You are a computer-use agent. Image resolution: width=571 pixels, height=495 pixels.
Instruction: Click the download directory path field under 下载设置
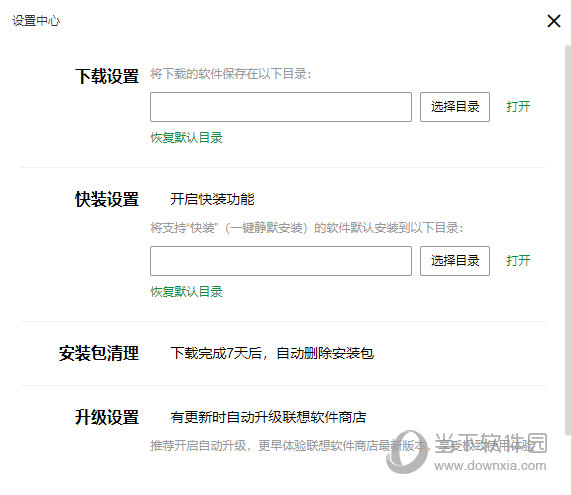click(x=281, y=107)
